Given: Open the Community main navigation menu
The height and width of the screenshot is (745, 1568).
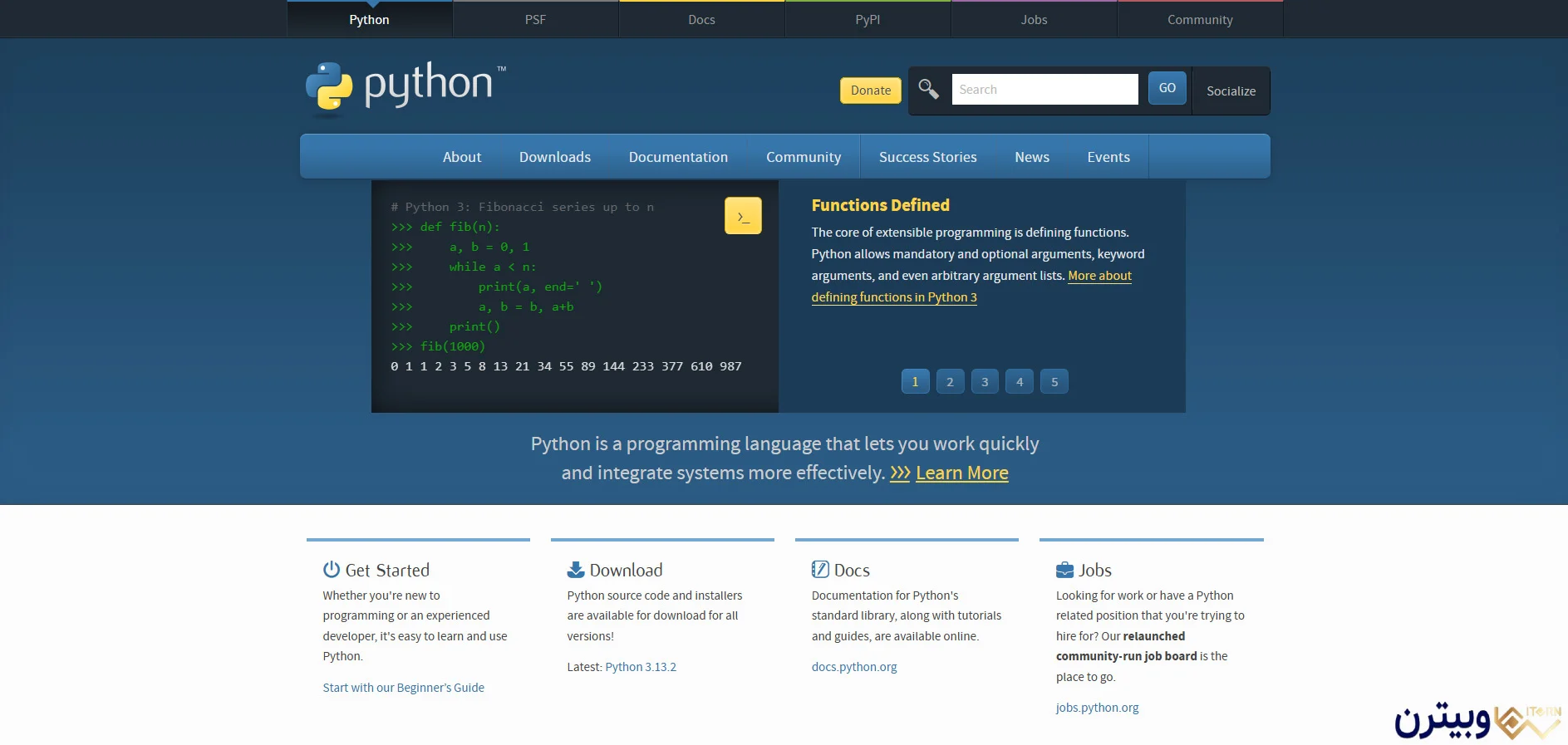Looking at the screenshot, I should (804, 157).
